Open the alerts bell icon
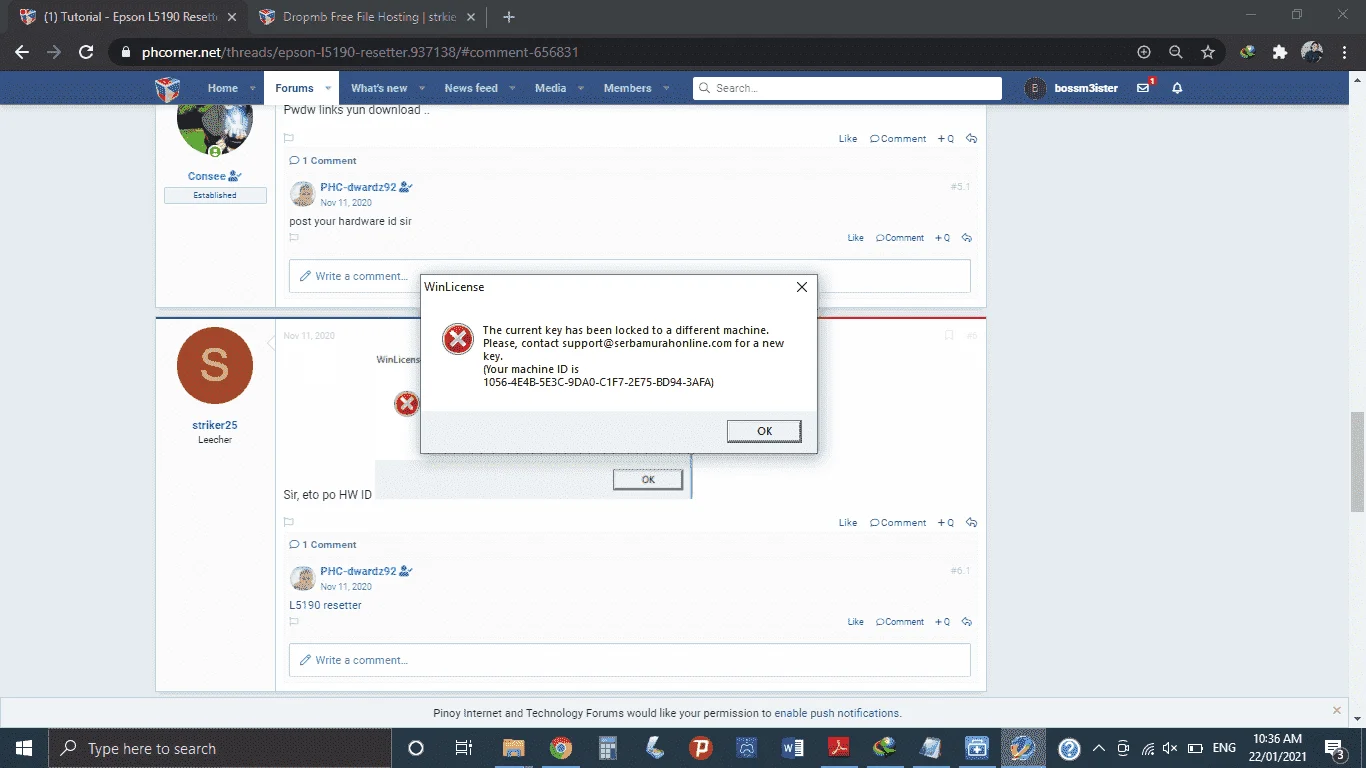Viewport: 1366px width, 768px height. (x=1177, y=88)
